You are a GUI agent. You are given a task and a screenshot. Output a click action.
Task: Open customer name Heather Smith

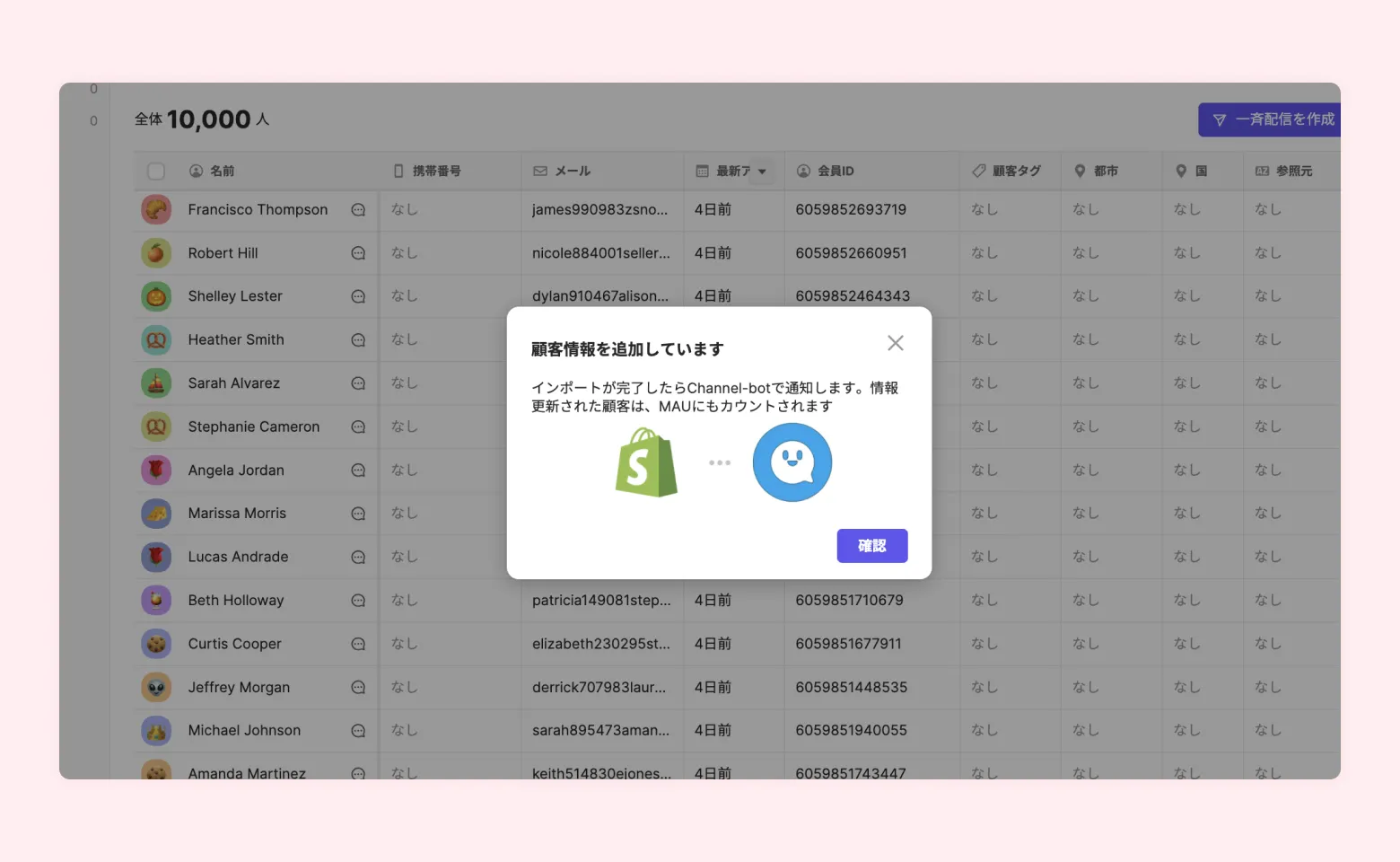[236, 339]
